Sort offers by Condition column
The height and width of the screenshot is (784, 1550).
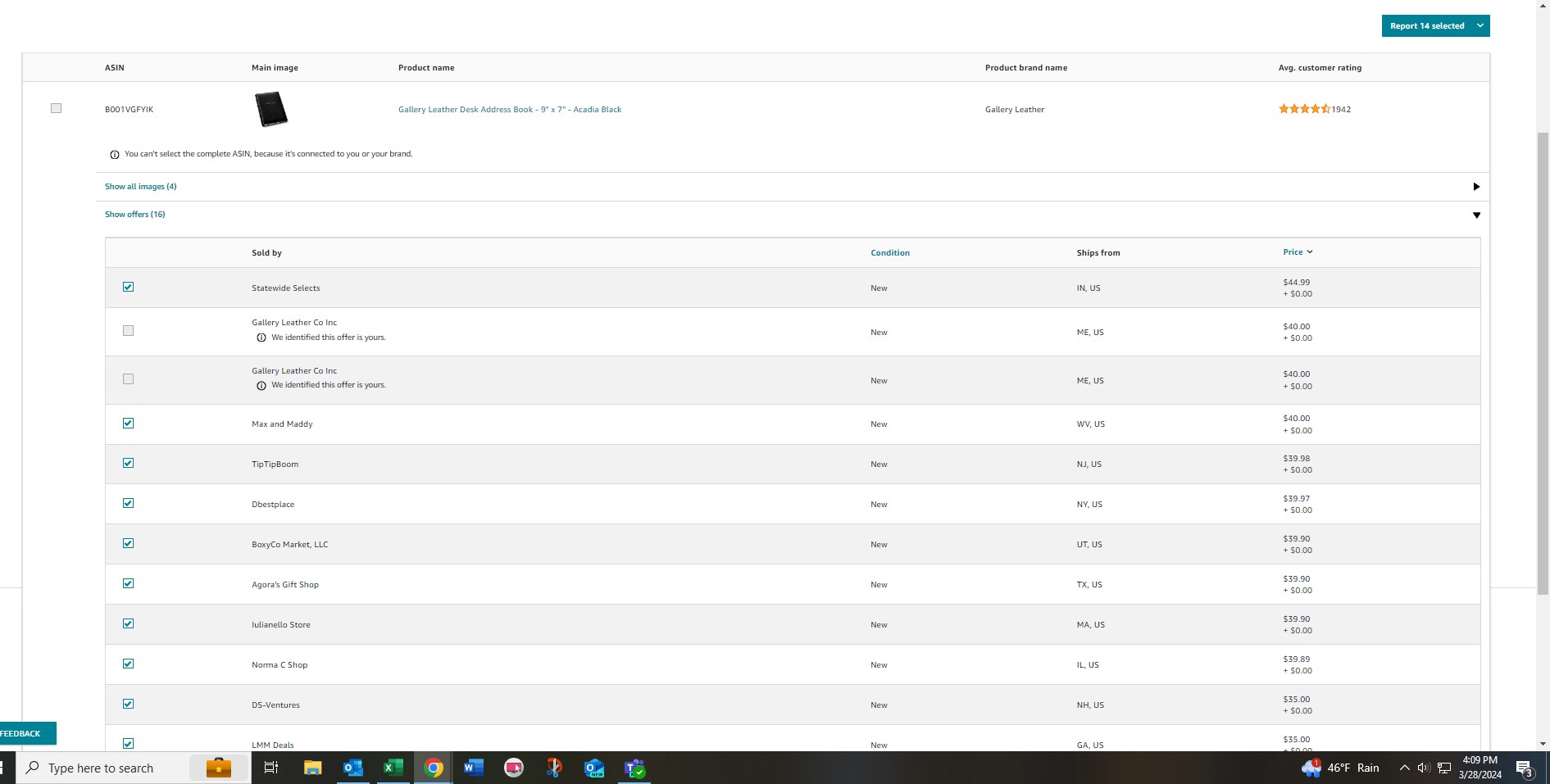point(890,252)
